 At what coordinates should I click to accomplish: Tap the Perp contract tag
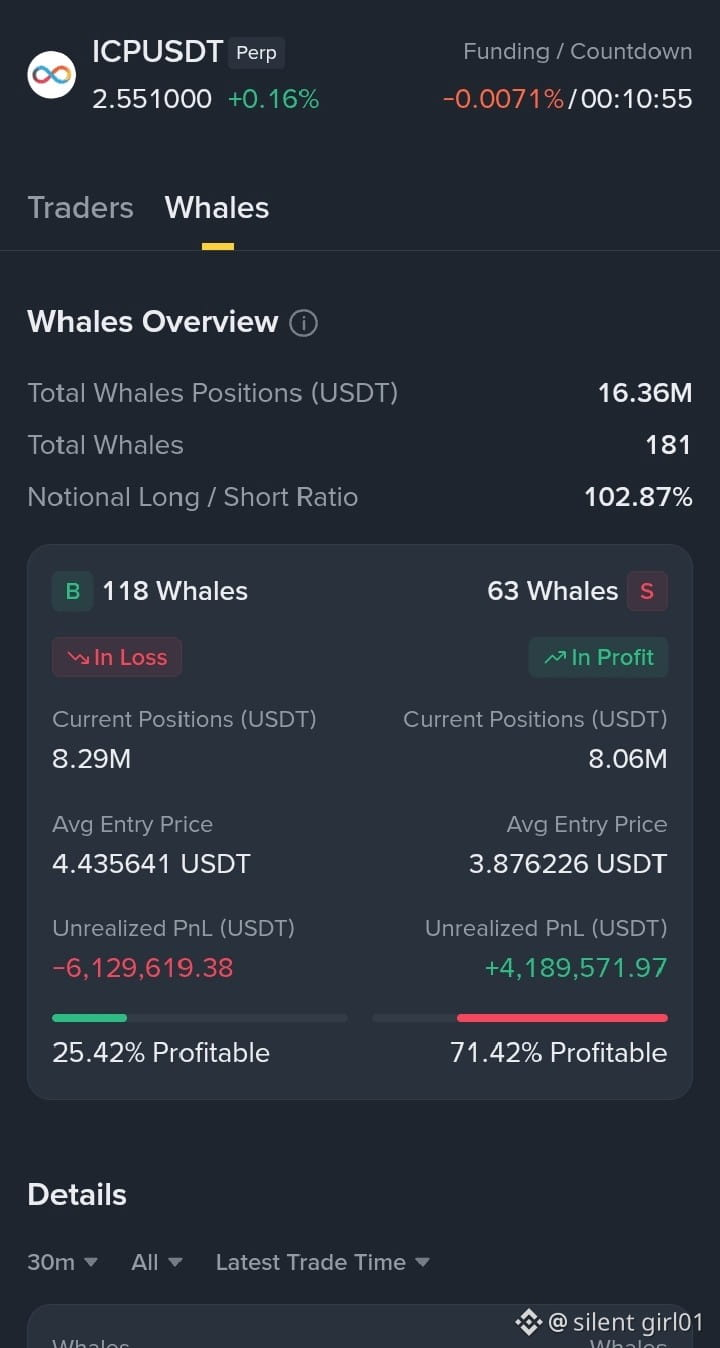tap(256, 53)
